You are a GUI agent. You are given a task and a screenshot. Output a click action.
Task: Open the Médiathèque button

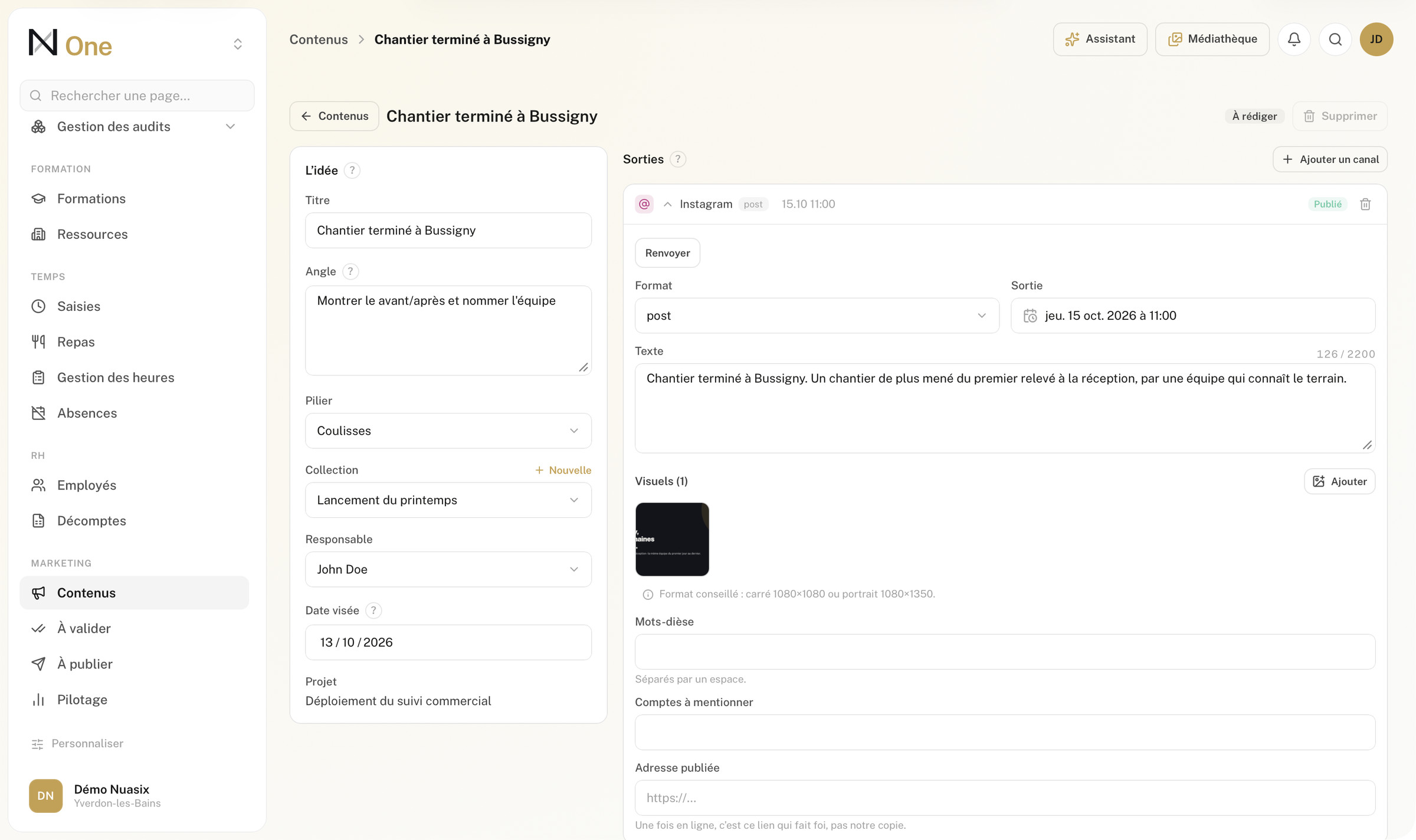(1212, 39)
